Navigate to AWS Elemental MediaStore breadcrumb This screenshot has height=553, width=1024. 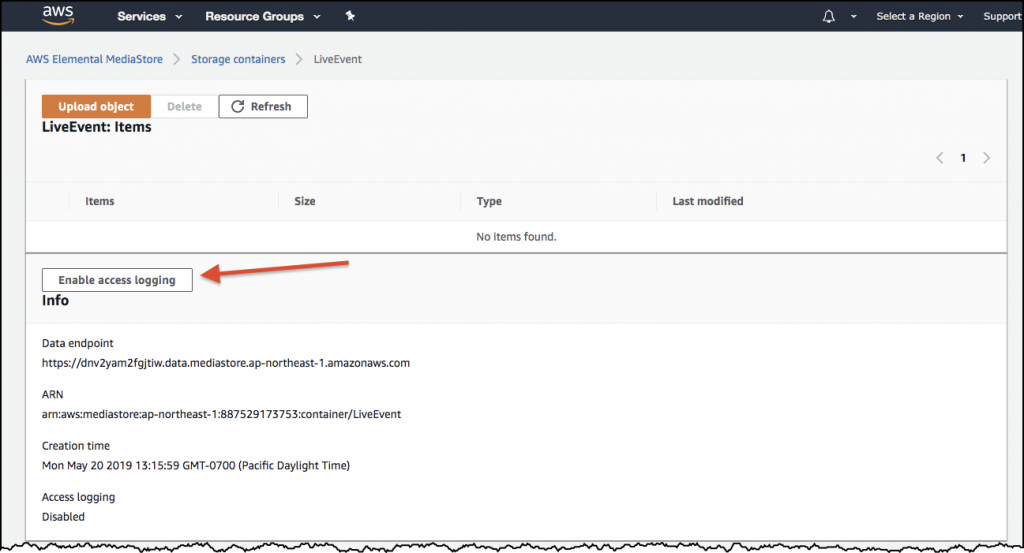[x=94, y=59]
